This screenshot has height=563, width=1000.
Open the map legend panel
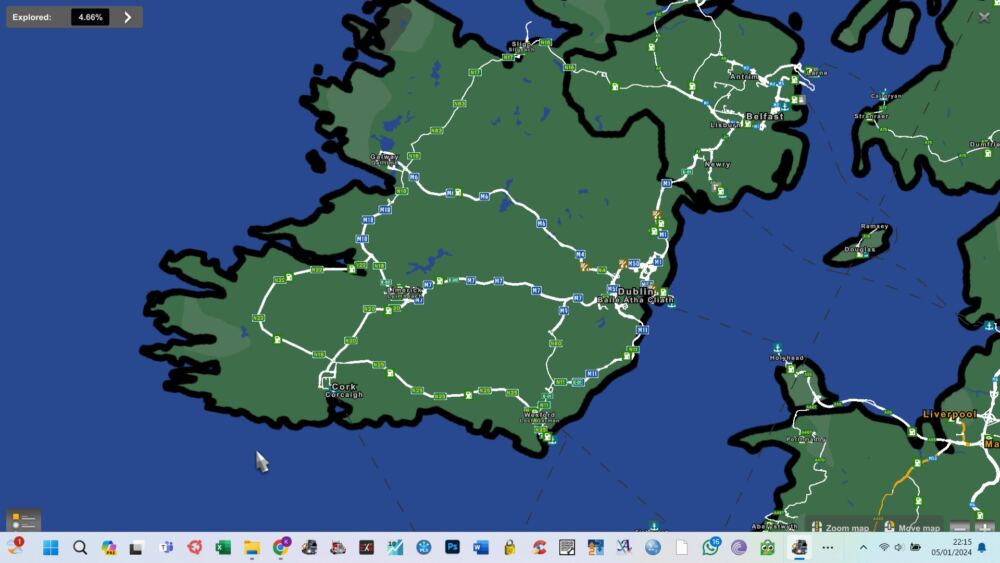click(23, 521)
